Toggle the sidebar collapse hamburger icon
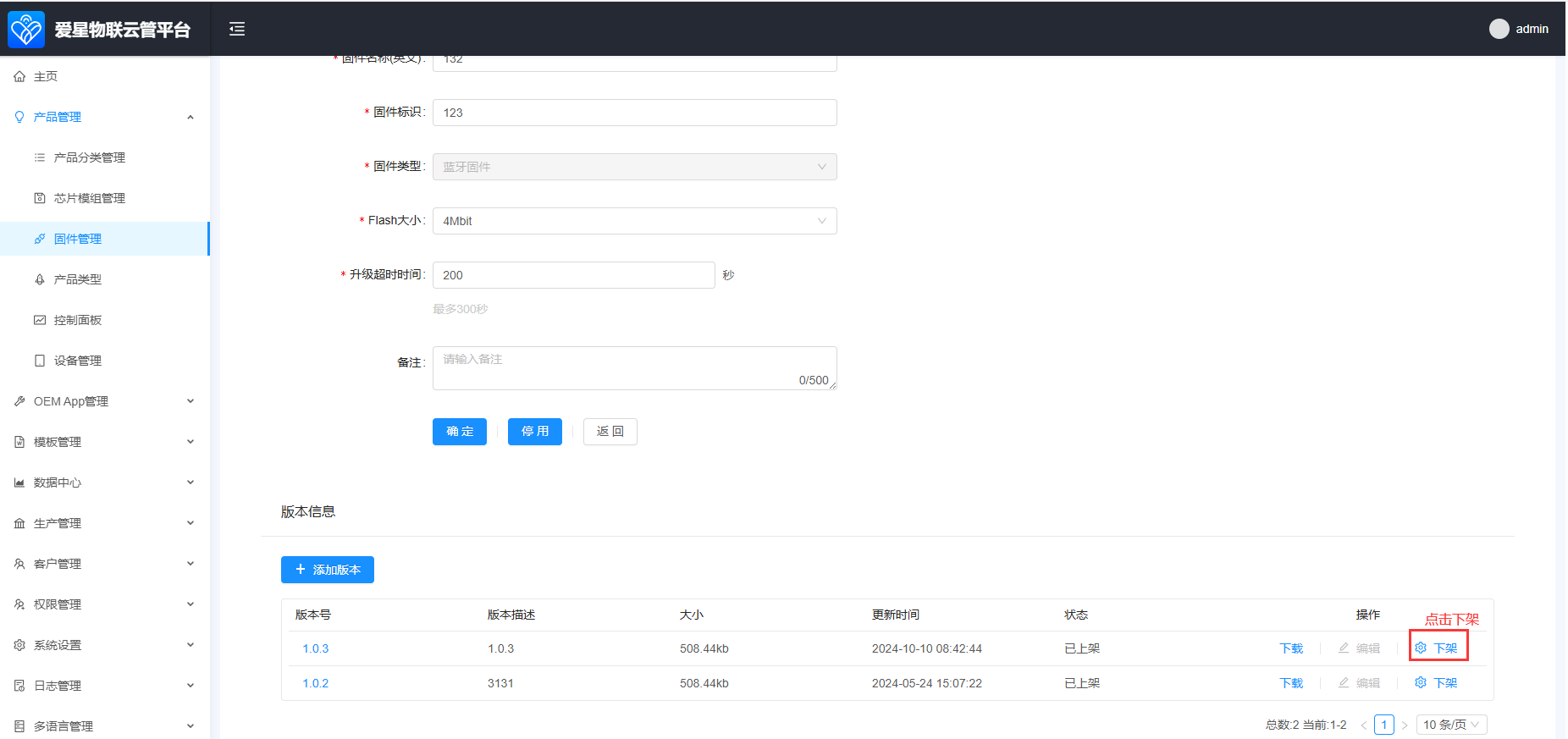The image size is (1568, 739). point(237,30)
